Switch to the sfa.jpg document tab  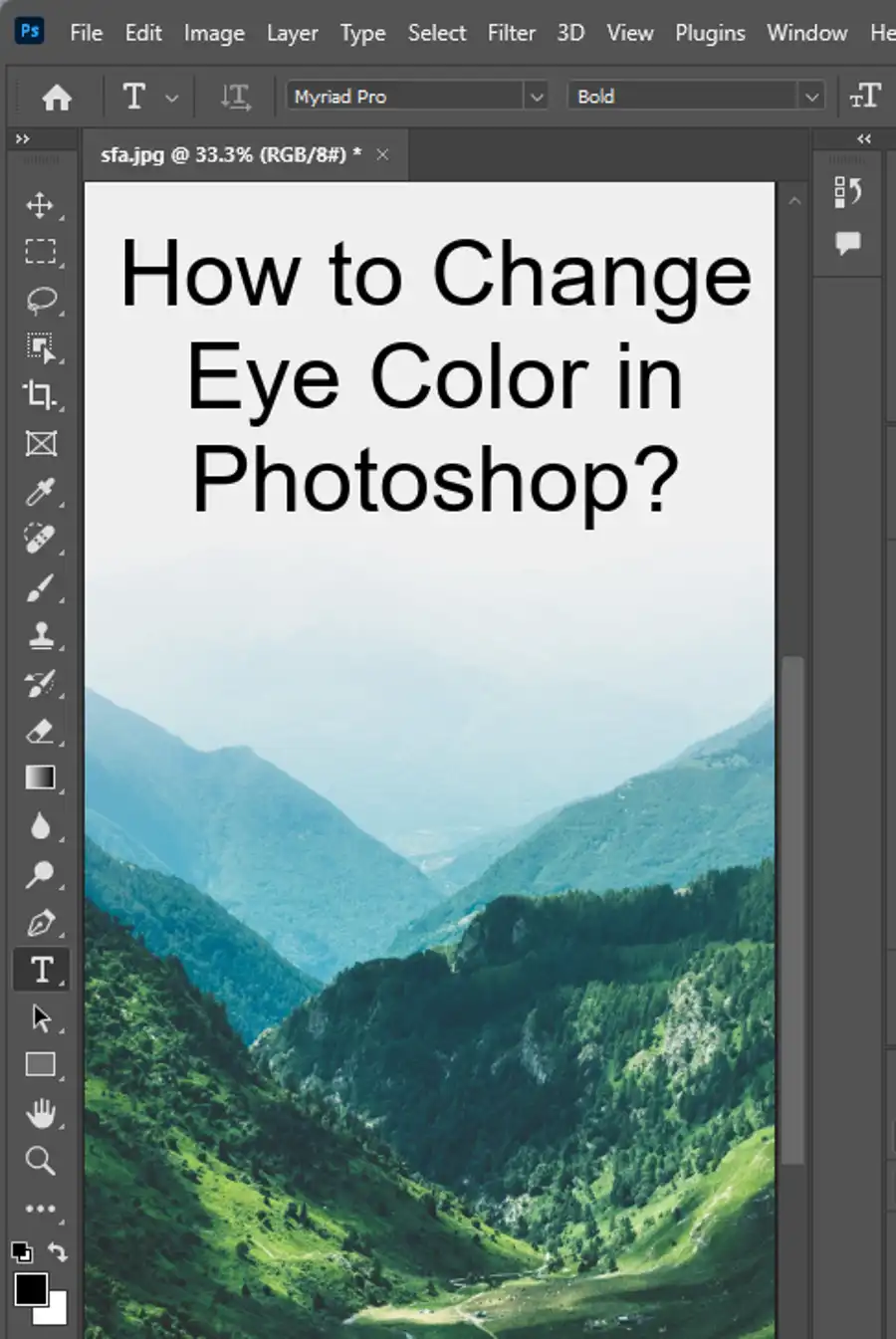231,154
